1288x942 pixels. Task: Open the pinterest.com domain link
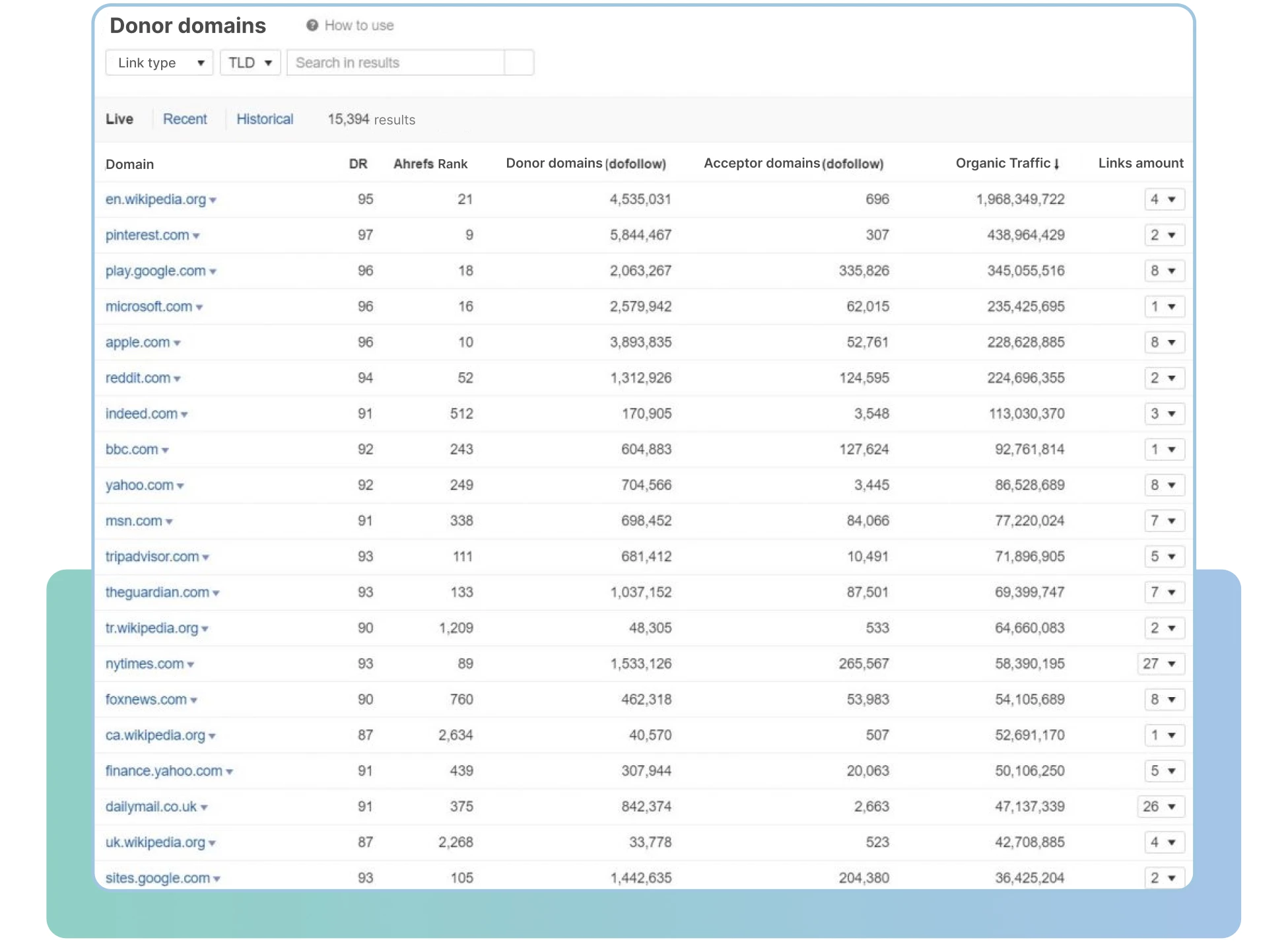pyautogui.click(x=147, y=235)
